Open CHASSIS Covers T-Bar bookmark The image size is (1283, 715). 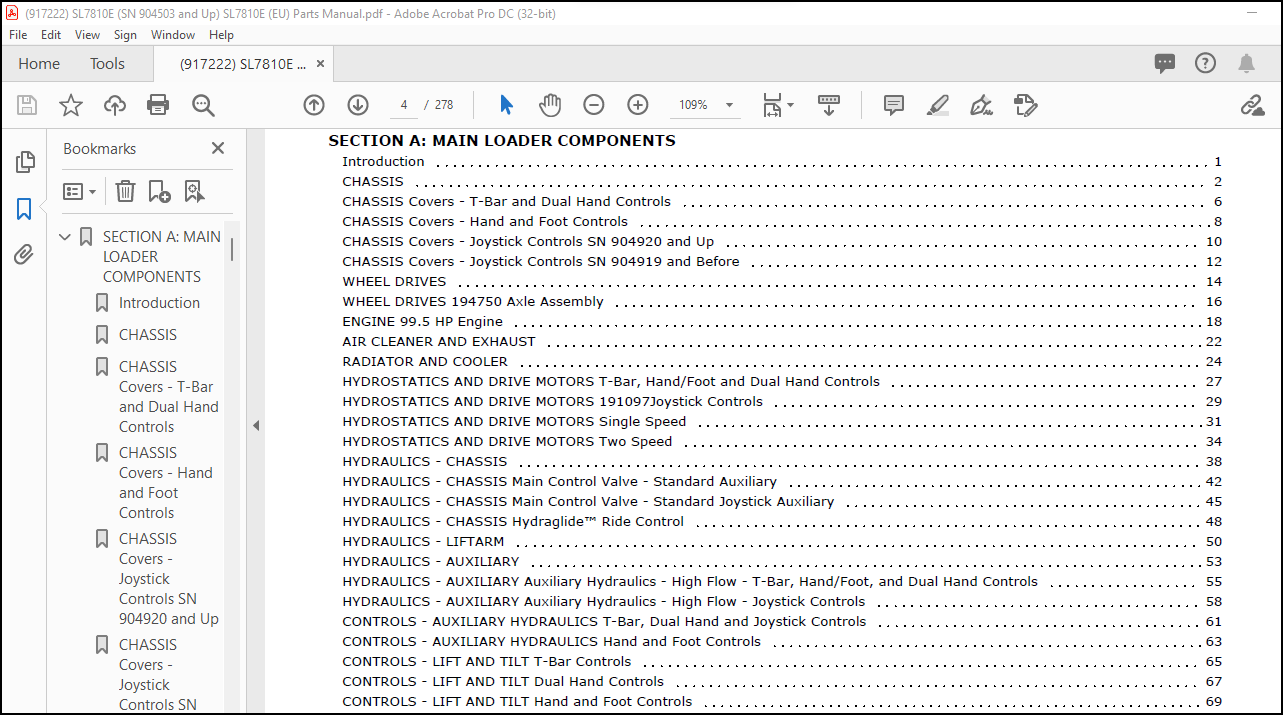[x=168, y=397]
